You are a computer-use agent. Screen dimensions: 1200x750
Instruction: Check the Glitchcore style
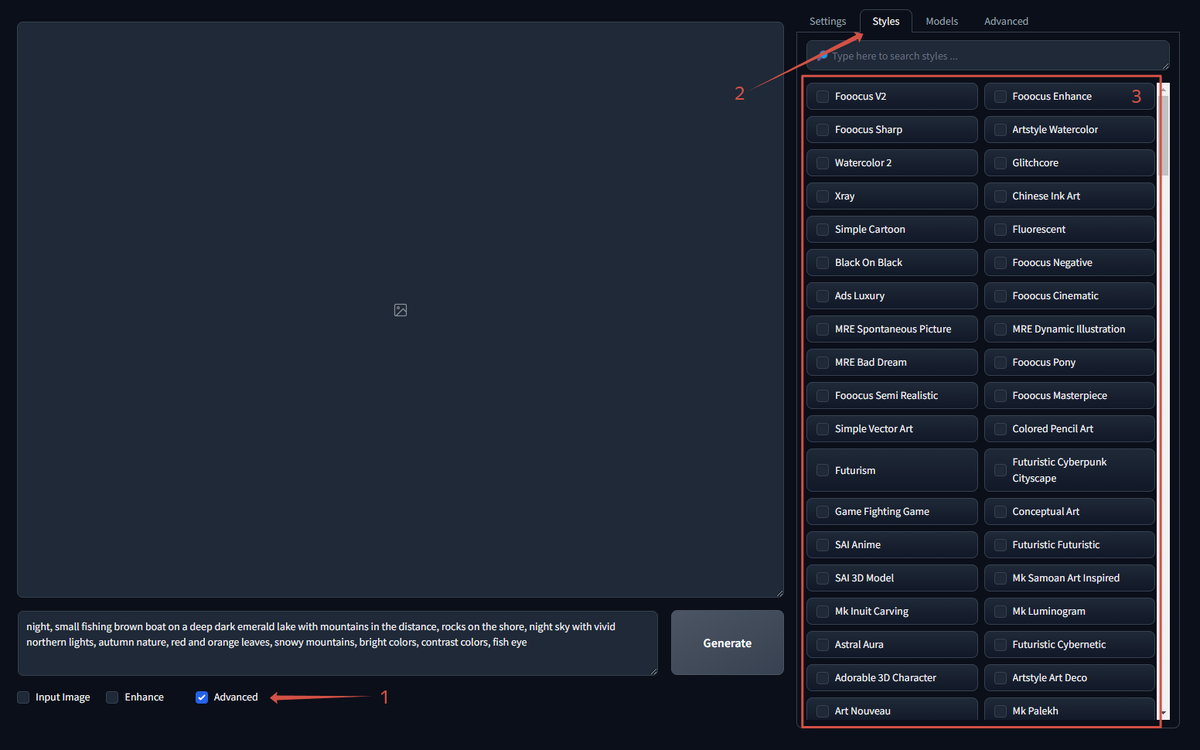click(x=1000, y=163)
